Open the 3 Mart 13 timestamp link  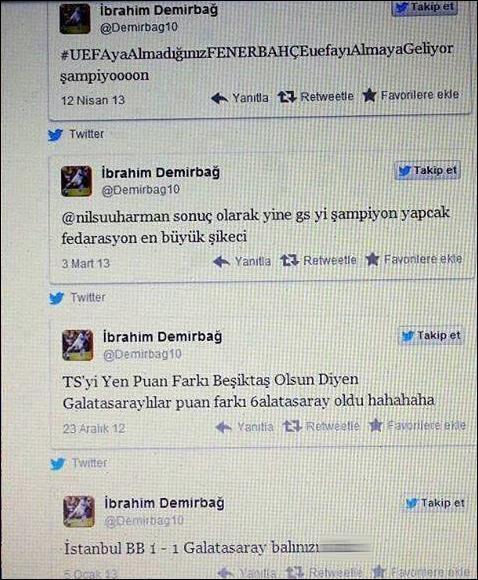86,264
